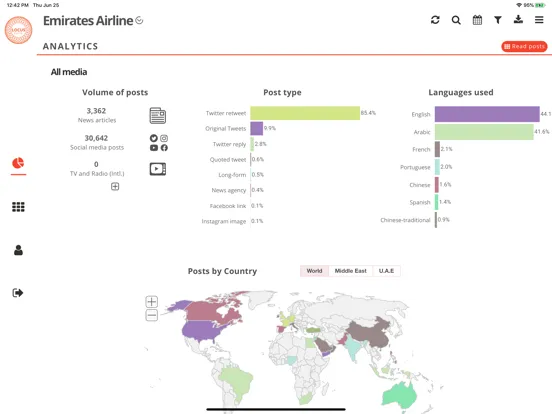552x414 pixels.
Task: Open the calendar date picker icon
Action: pyautogui.click(x=477, y=20)
